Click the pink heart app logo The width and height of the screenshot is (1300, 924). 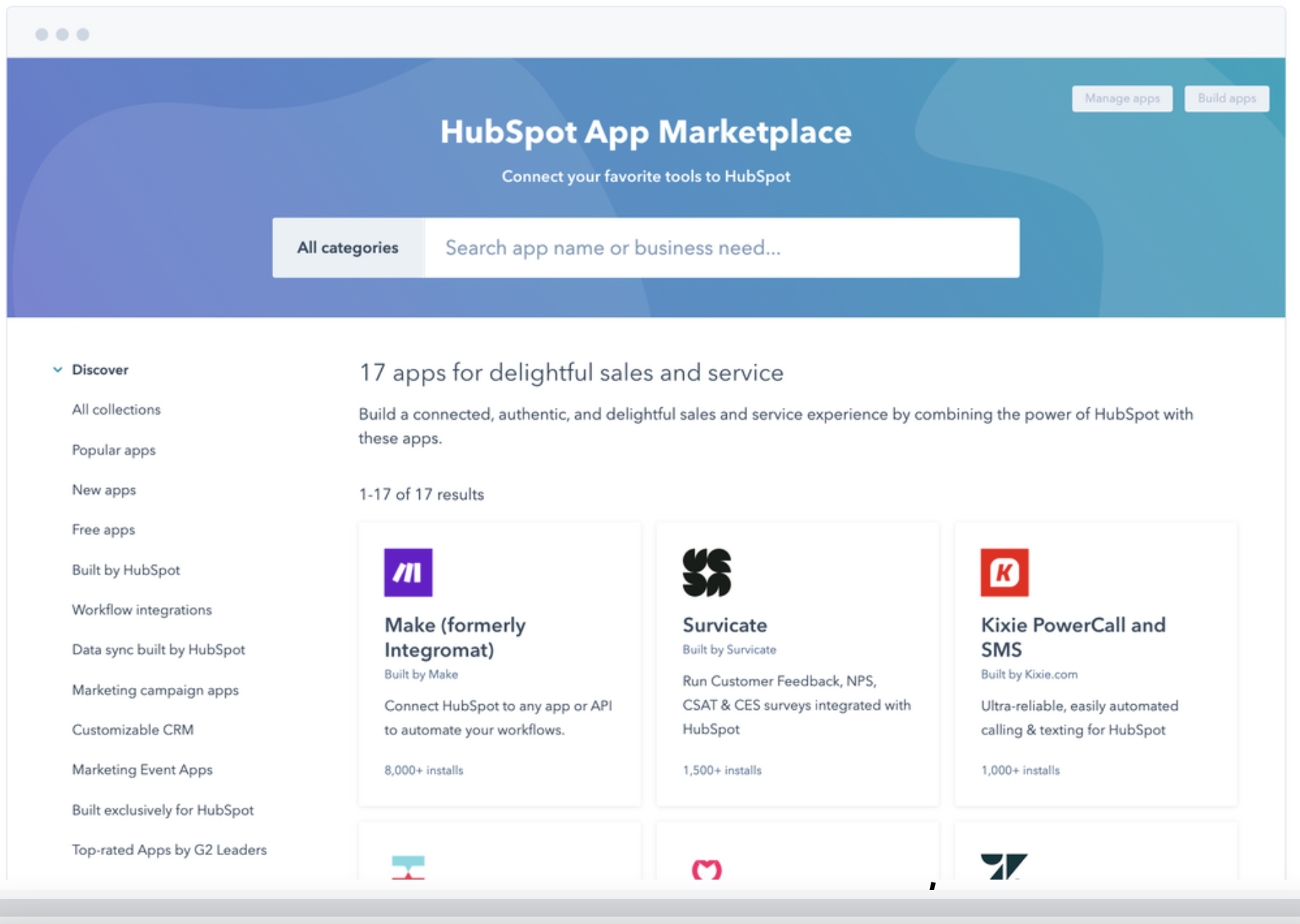706,868
